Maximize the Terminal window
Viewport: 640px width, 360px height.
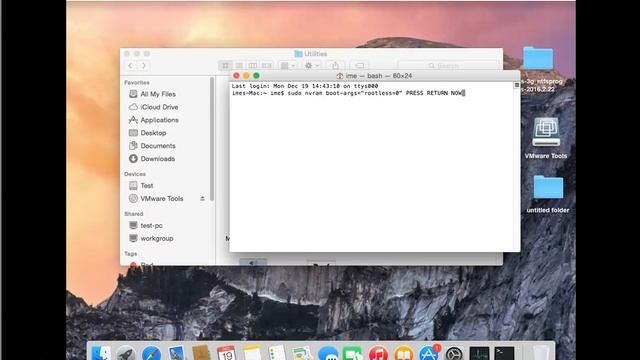click(256, 76)
